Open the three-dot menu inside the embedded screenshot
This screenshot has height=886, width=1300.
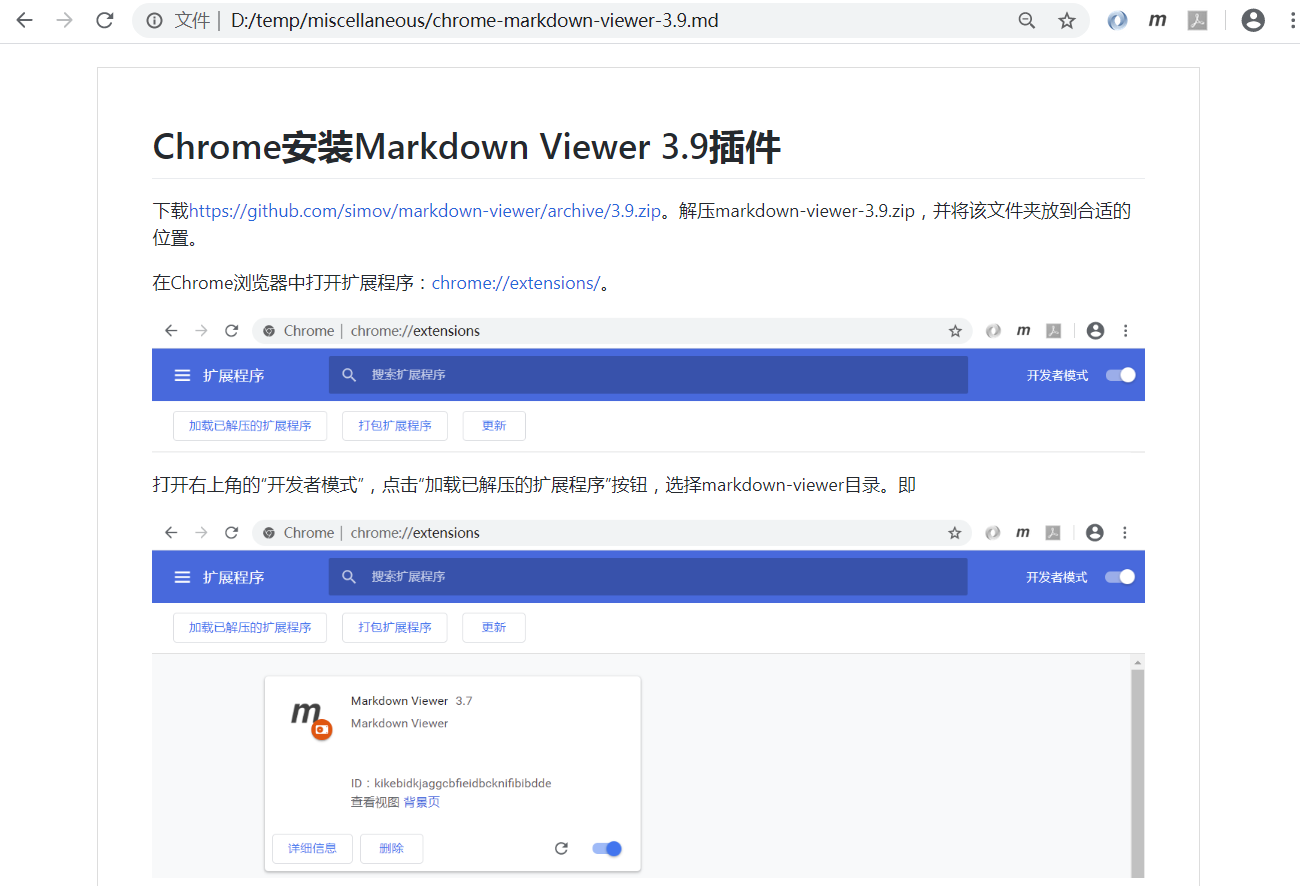pyautogui.click(x=1126, y=330)
